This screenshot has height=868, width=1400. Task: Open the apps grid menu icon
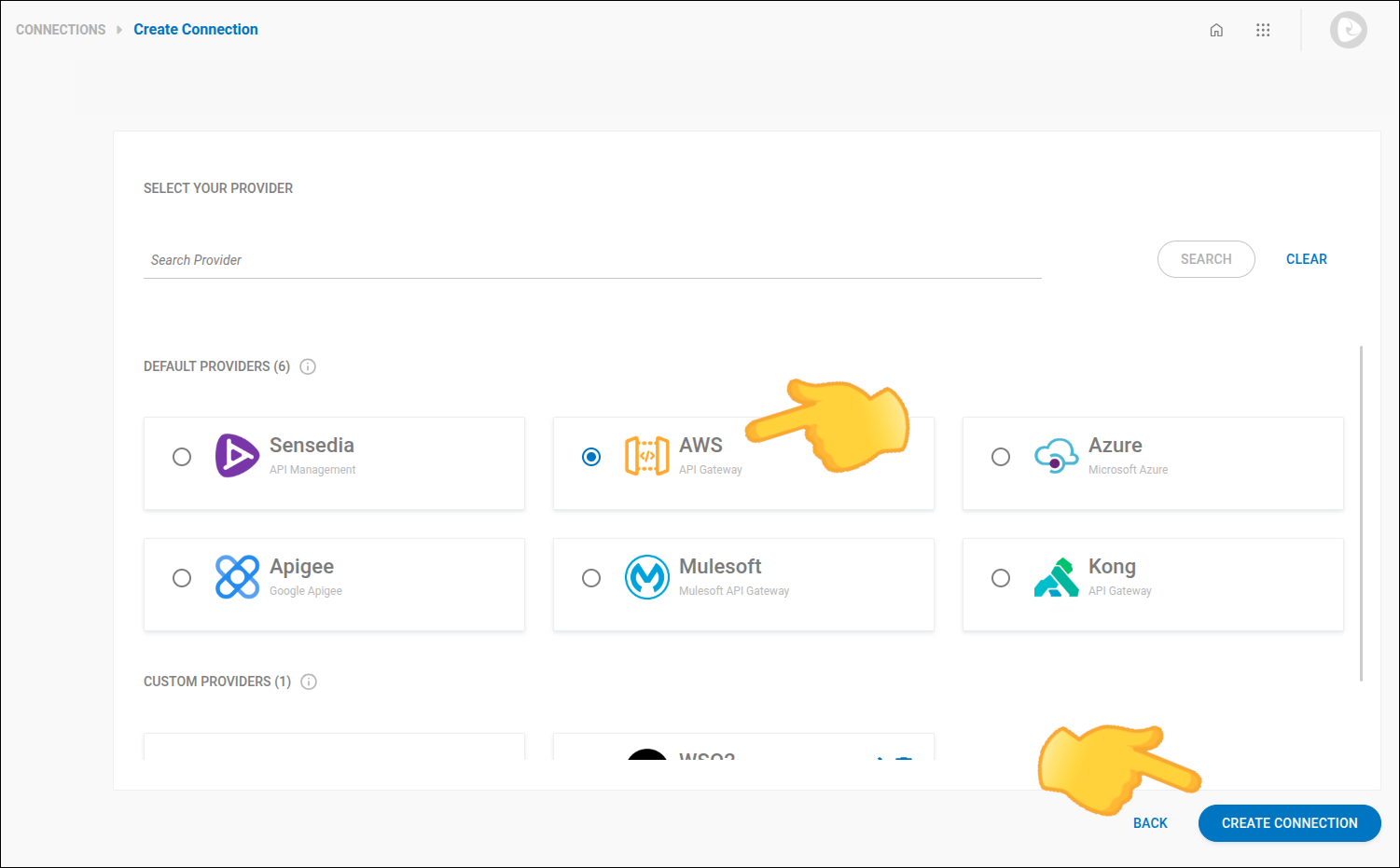click(1263, 30)
